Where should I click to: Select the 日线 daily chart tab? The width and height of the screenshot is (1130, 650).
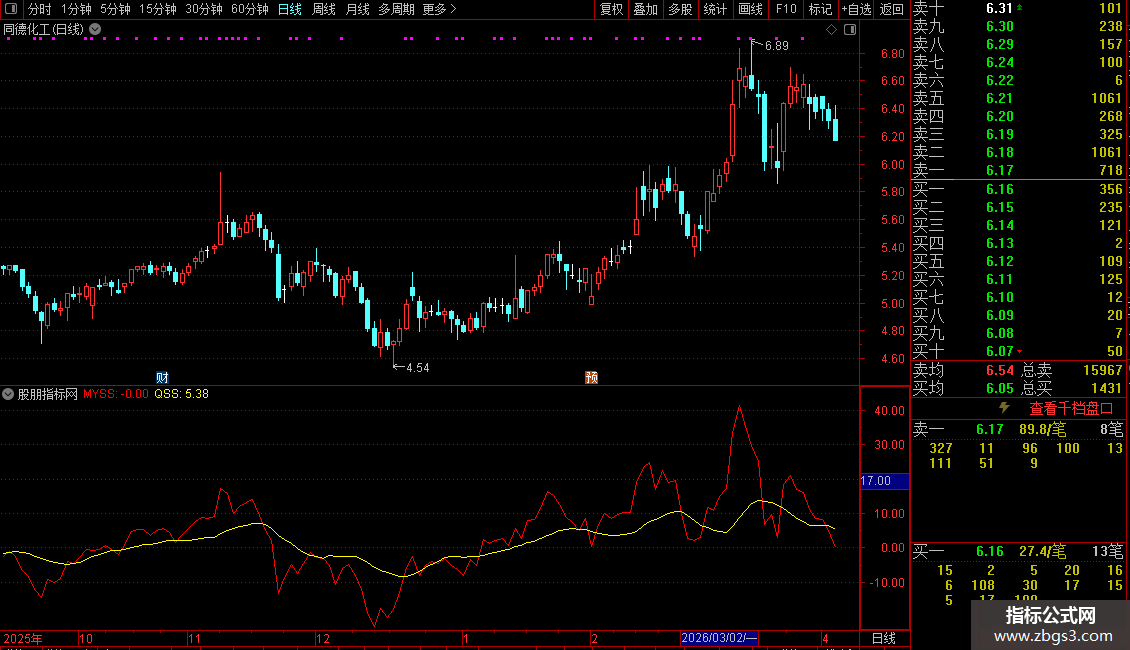coord(290,9)
